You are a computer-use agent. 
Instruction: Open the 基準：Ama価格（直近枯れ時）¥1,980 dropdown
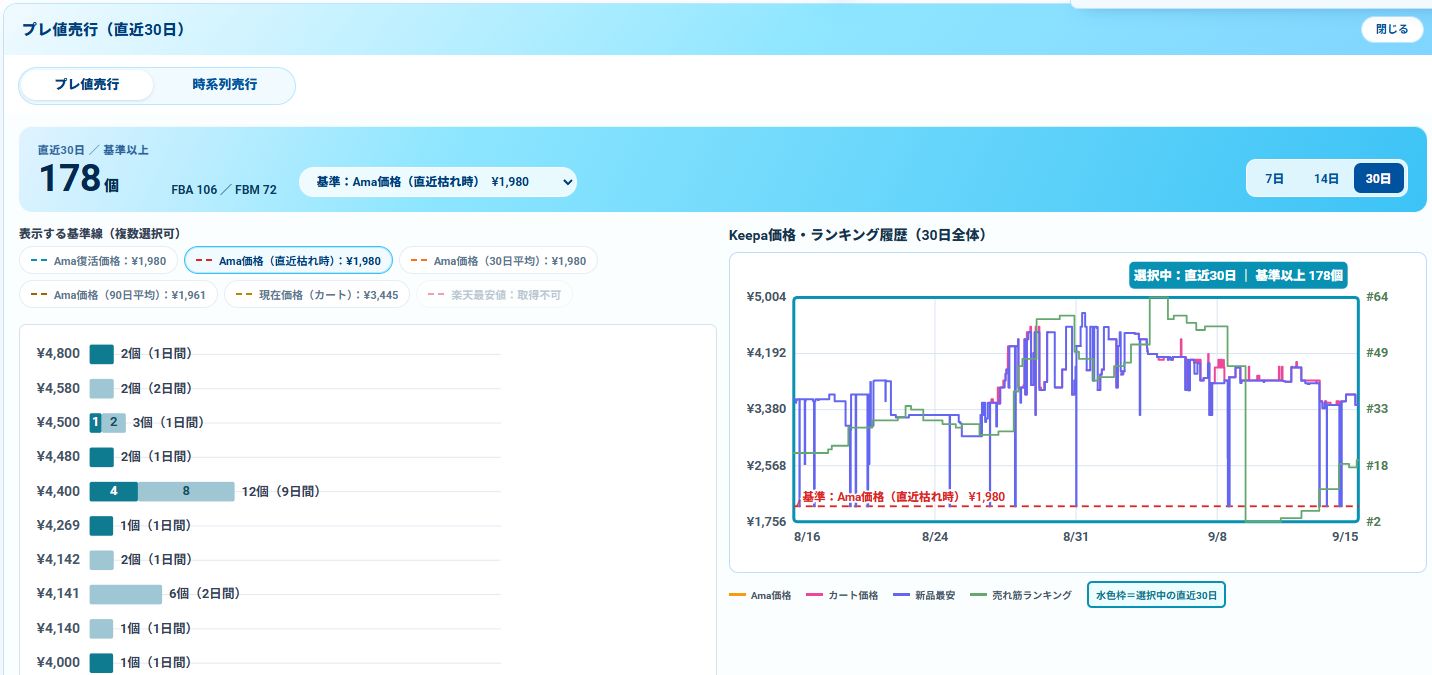point(438,182)
